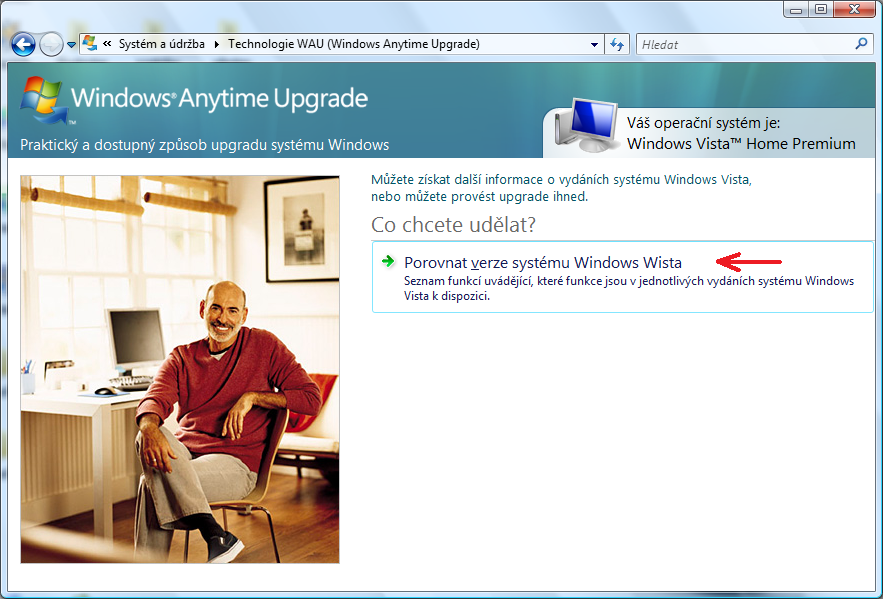Refresh the page with the refresh button
This screenshot has width=883, height=599.
coord(617,44)
